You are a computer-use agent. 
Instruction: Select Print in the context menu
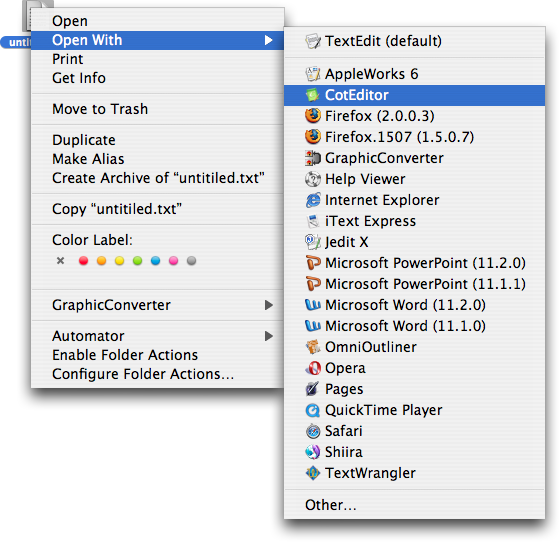click(157, 59)
